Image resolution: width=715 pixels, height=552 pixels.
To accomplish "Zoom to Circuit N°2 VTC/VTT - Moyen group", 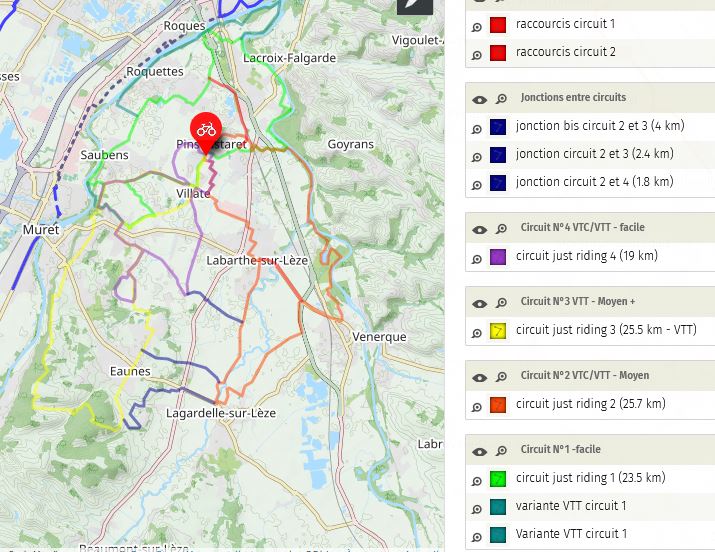I will tap(501, 377).
